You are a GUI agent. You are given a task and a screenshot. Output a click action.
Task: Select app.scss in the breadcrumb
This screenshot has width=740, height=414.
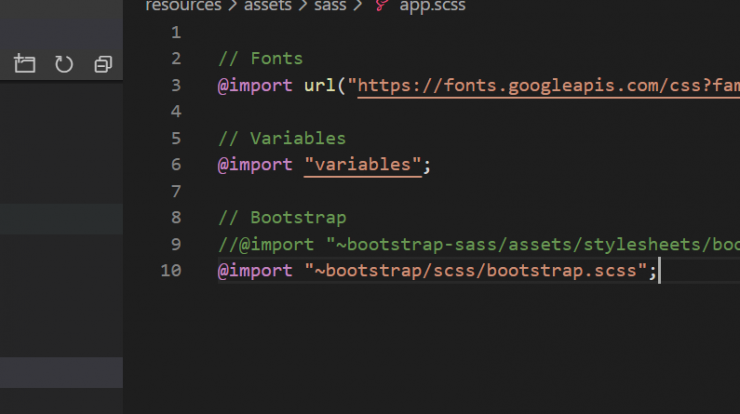tap(432, 6)
